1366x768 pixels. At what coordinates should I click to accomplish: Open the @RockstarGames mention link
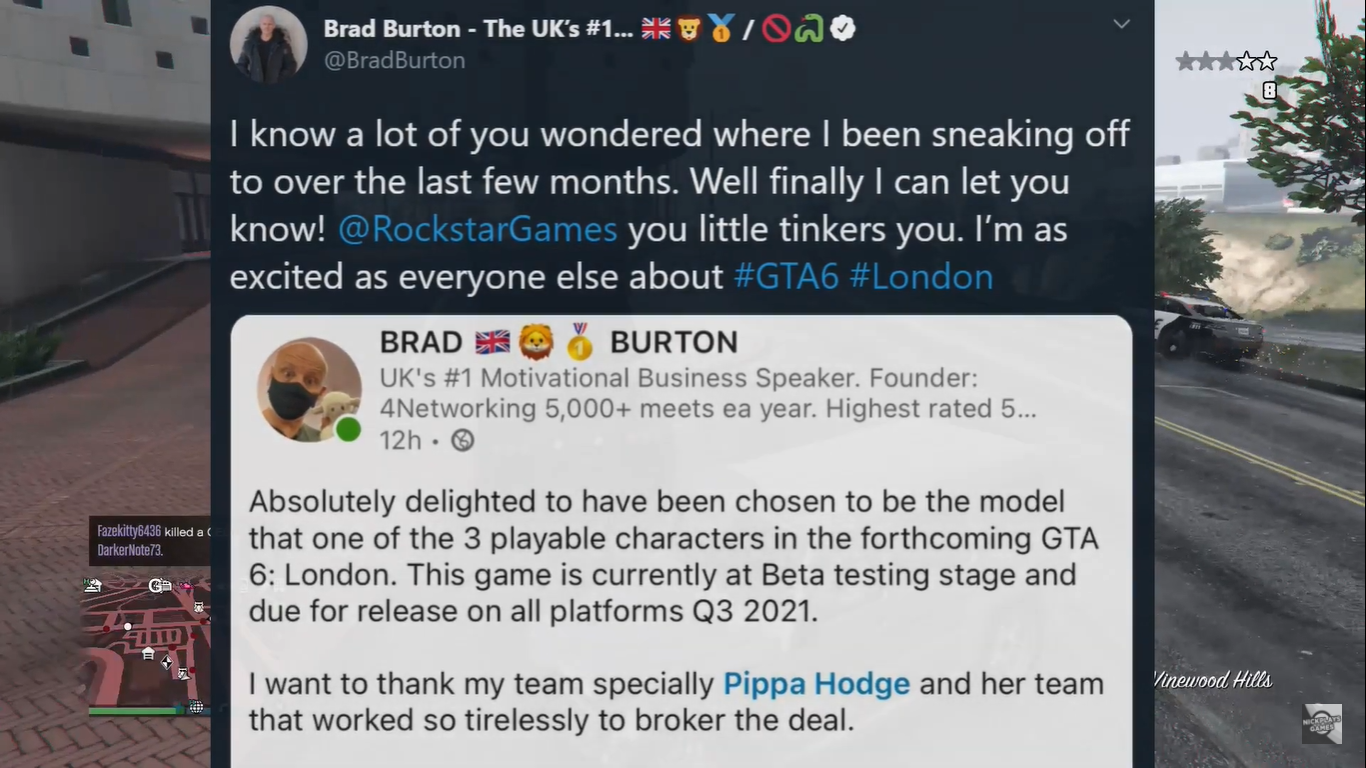(x=477, y=230)
